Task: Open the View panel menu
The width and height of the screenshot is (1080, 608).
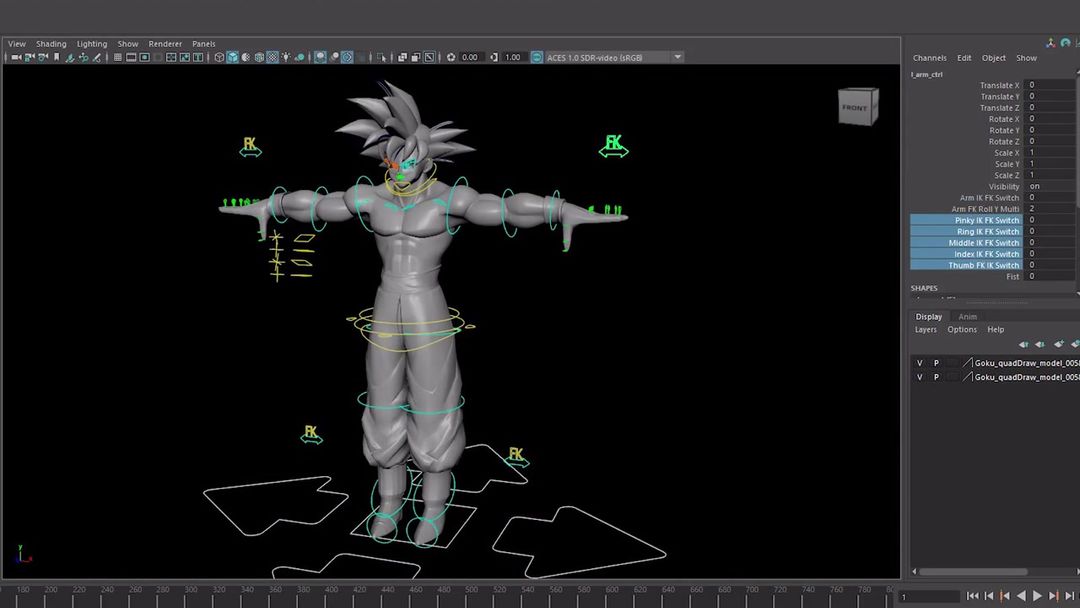Action: [x=17, y=43]
